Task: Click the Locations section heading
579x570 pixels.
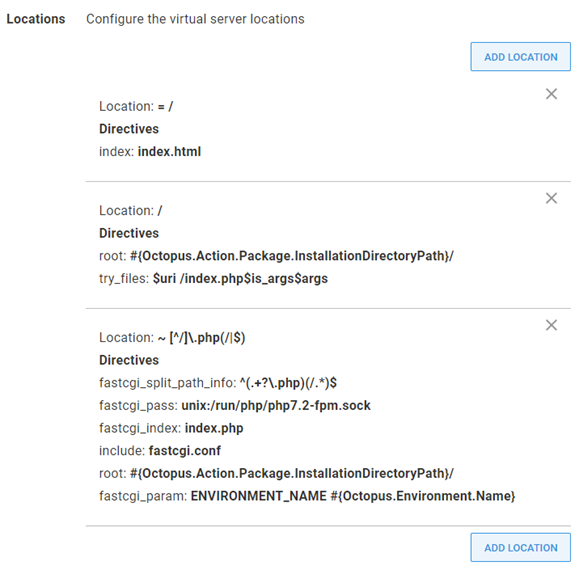Action: coord(36,19)
